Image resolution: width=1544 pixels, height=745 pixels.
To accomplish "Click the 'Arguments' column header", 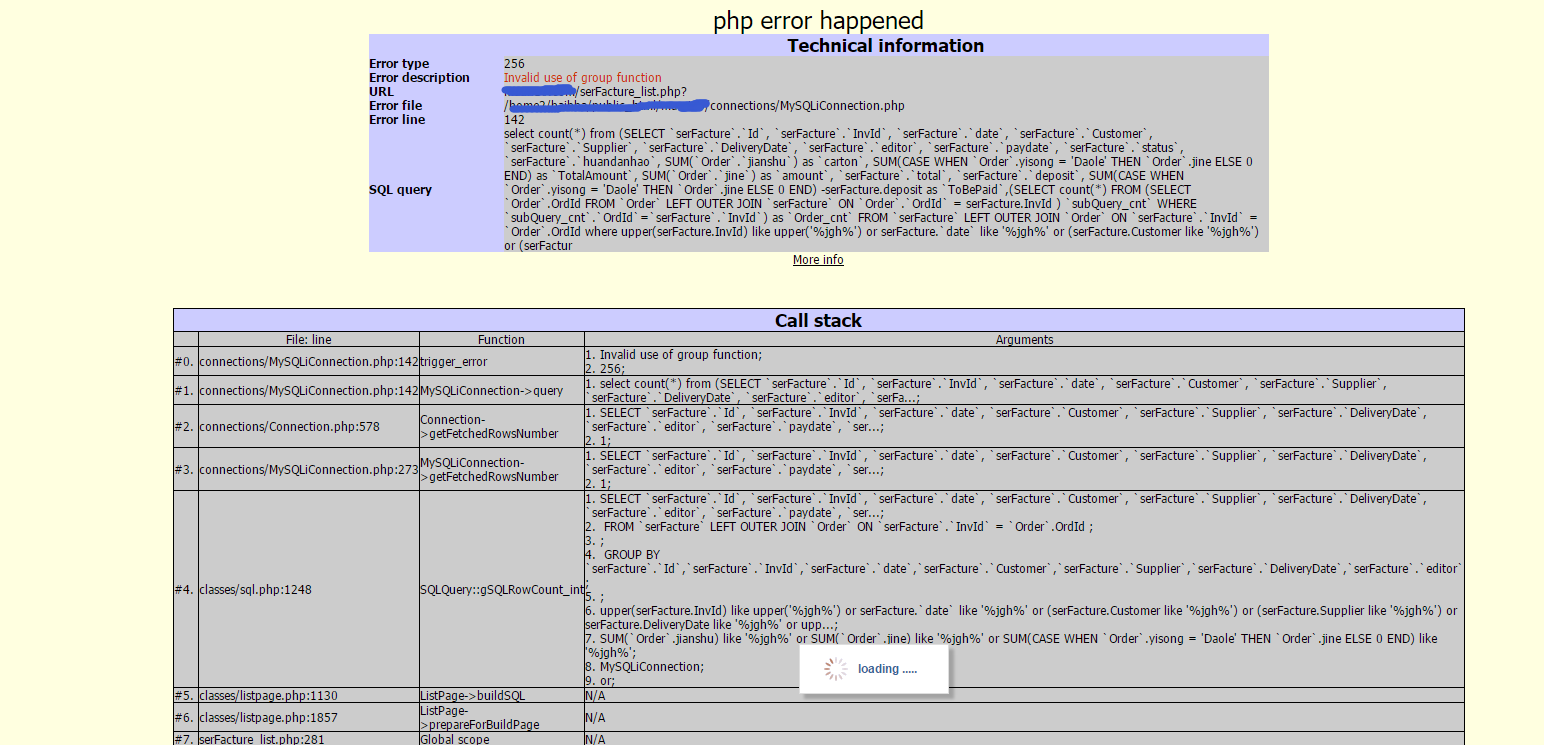I will coord(1024,340).
